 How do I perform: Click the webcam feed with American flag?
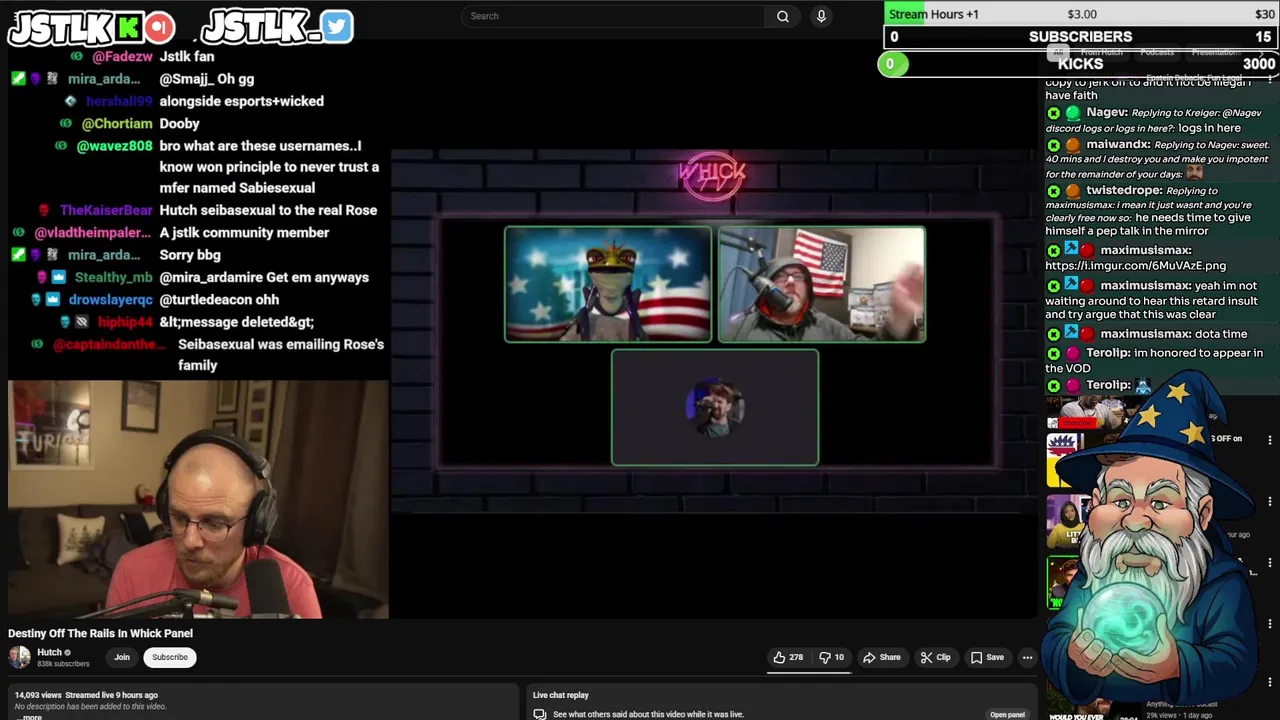822,285
